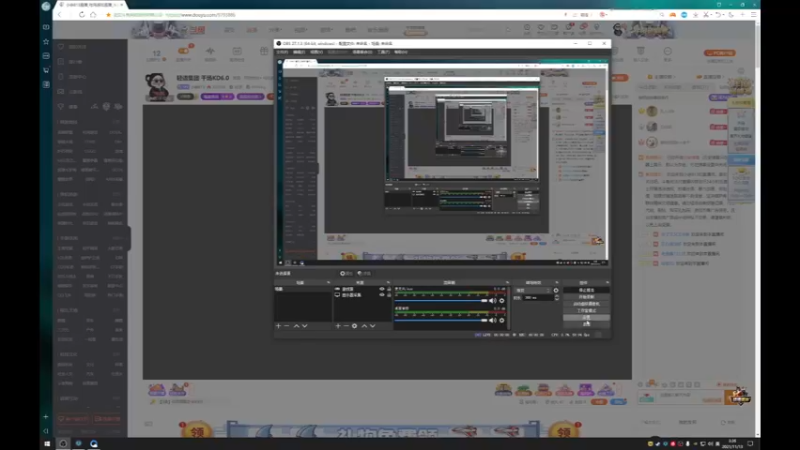This screenshot has height=450, width=800.
Task: Move the scene down with the Scenes down arrow
Action: click(x=305, y=326)
